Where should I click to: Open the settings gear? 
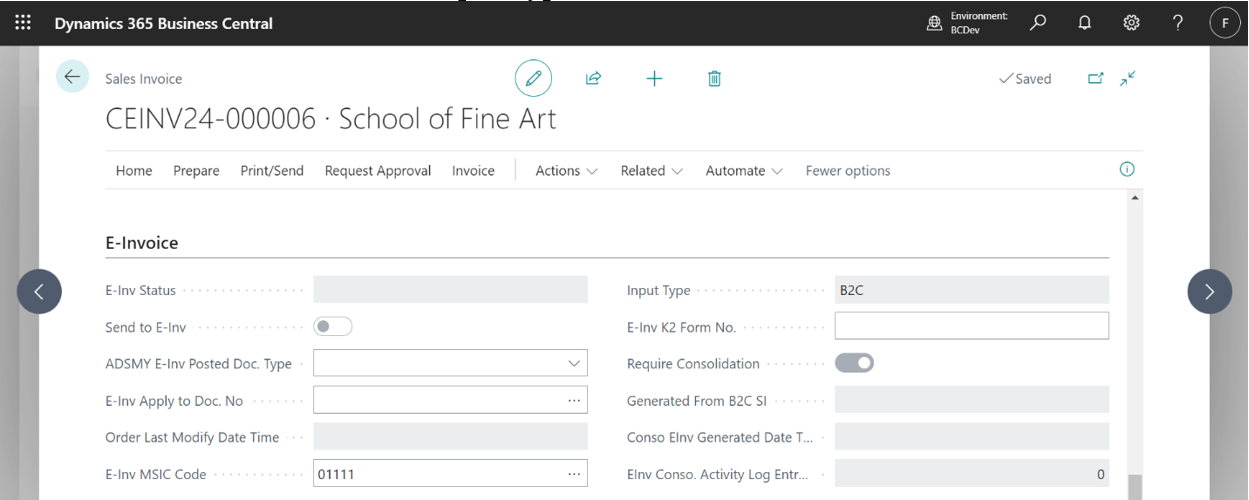point(1131,22)
